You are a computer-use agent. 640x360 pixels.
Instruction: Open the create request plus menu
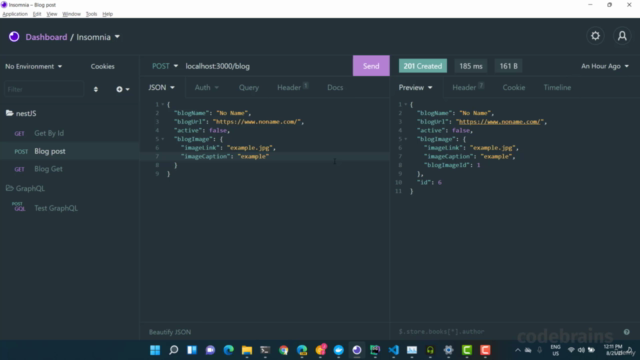click(x=122, y=89)
